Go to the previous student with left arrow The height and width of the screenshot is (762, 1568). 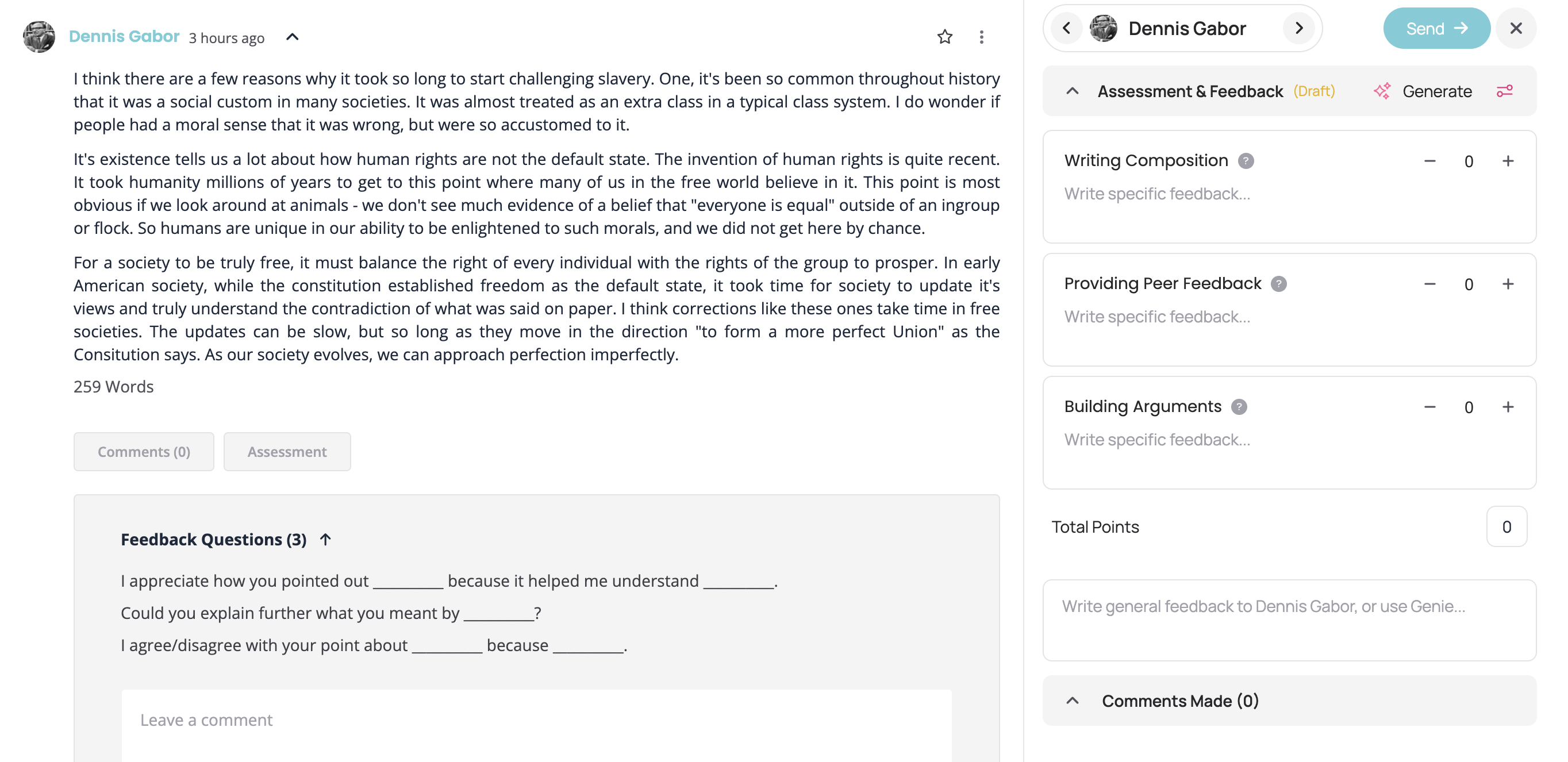click(1066, 28)
